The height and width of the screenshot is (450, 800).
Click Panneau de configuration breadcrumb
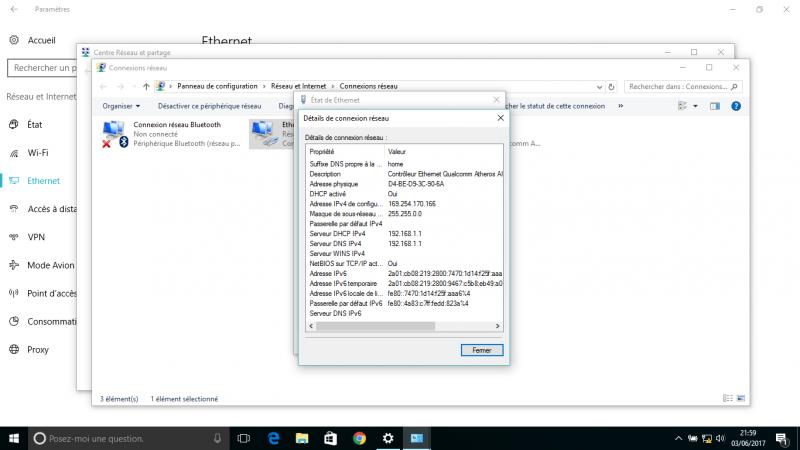217,86
